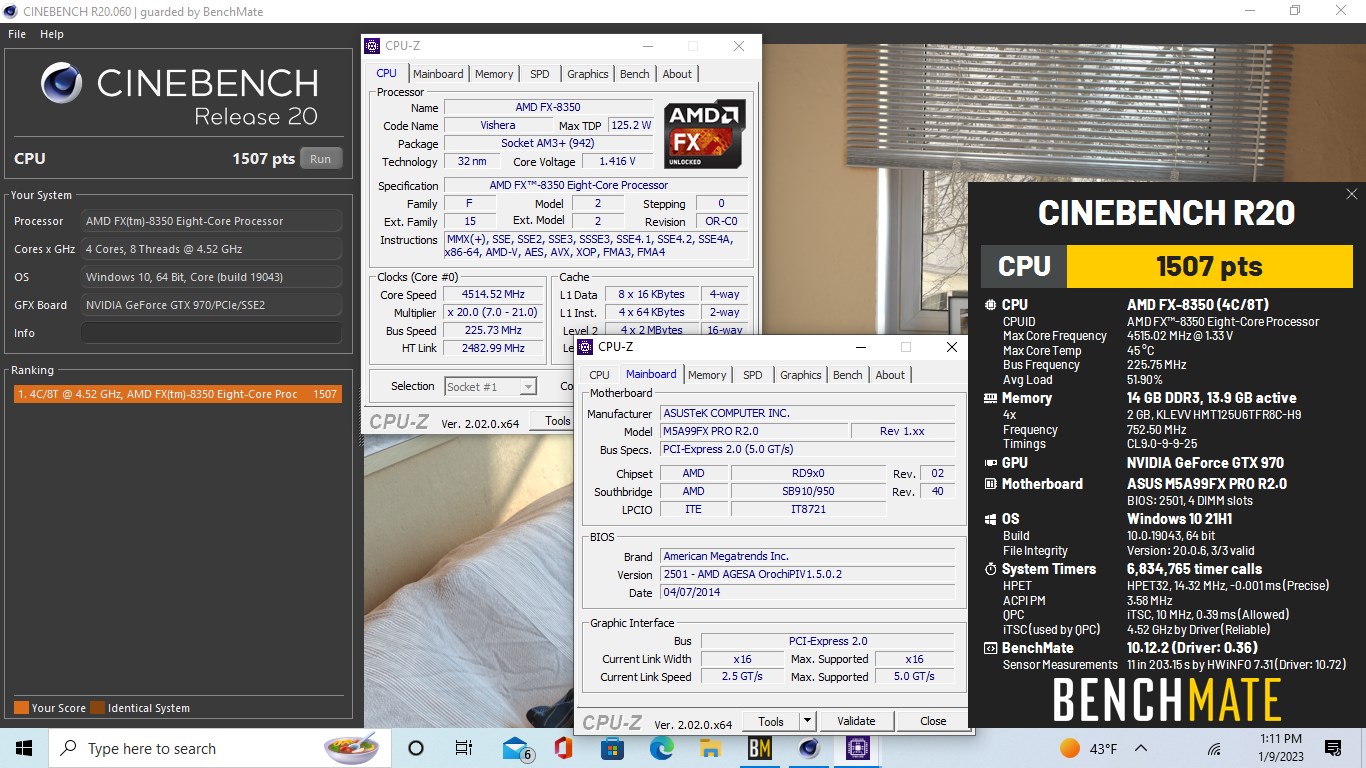The image size is (1366, 768).
Task: Open the weather widget showing 43°F
Action: pyautogui.click(x=1088, y=748)
